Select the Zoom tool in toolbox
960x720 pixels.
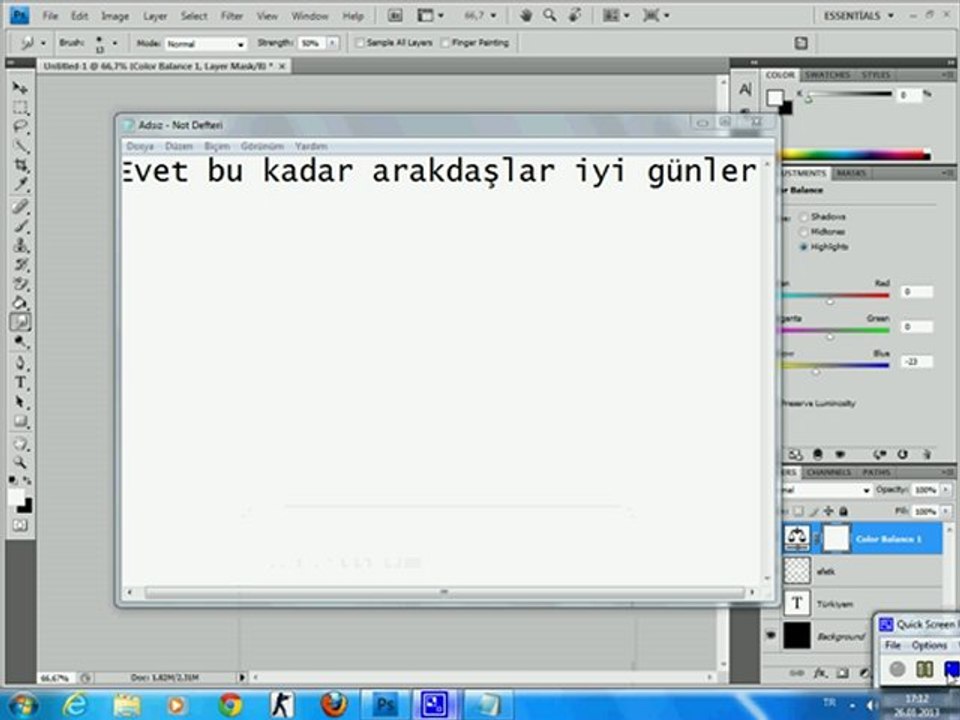point(20,463)
